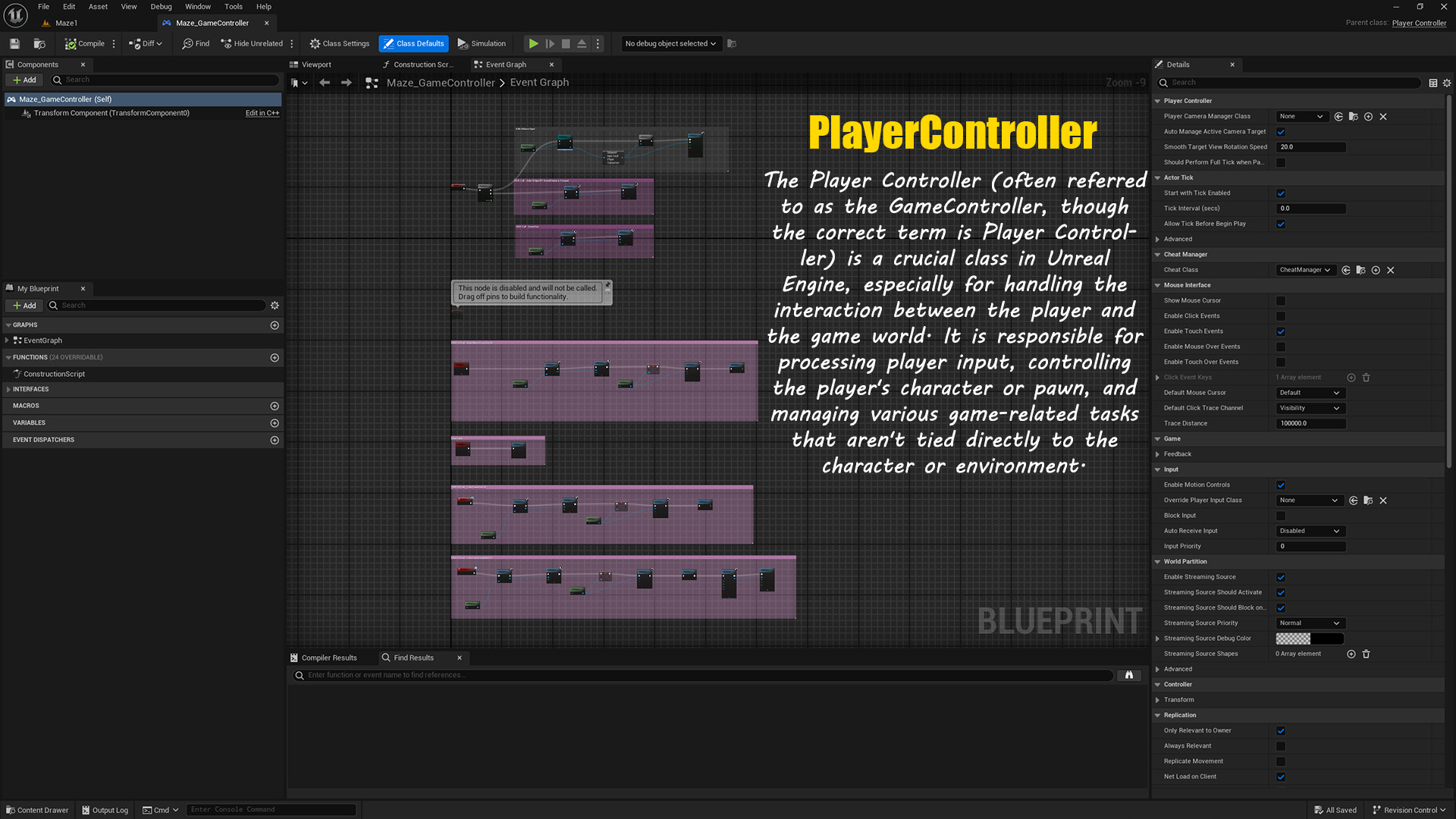Add new variable with plus icon
The height and width of the screenshot is (819, 1456).
pos(275,423)
